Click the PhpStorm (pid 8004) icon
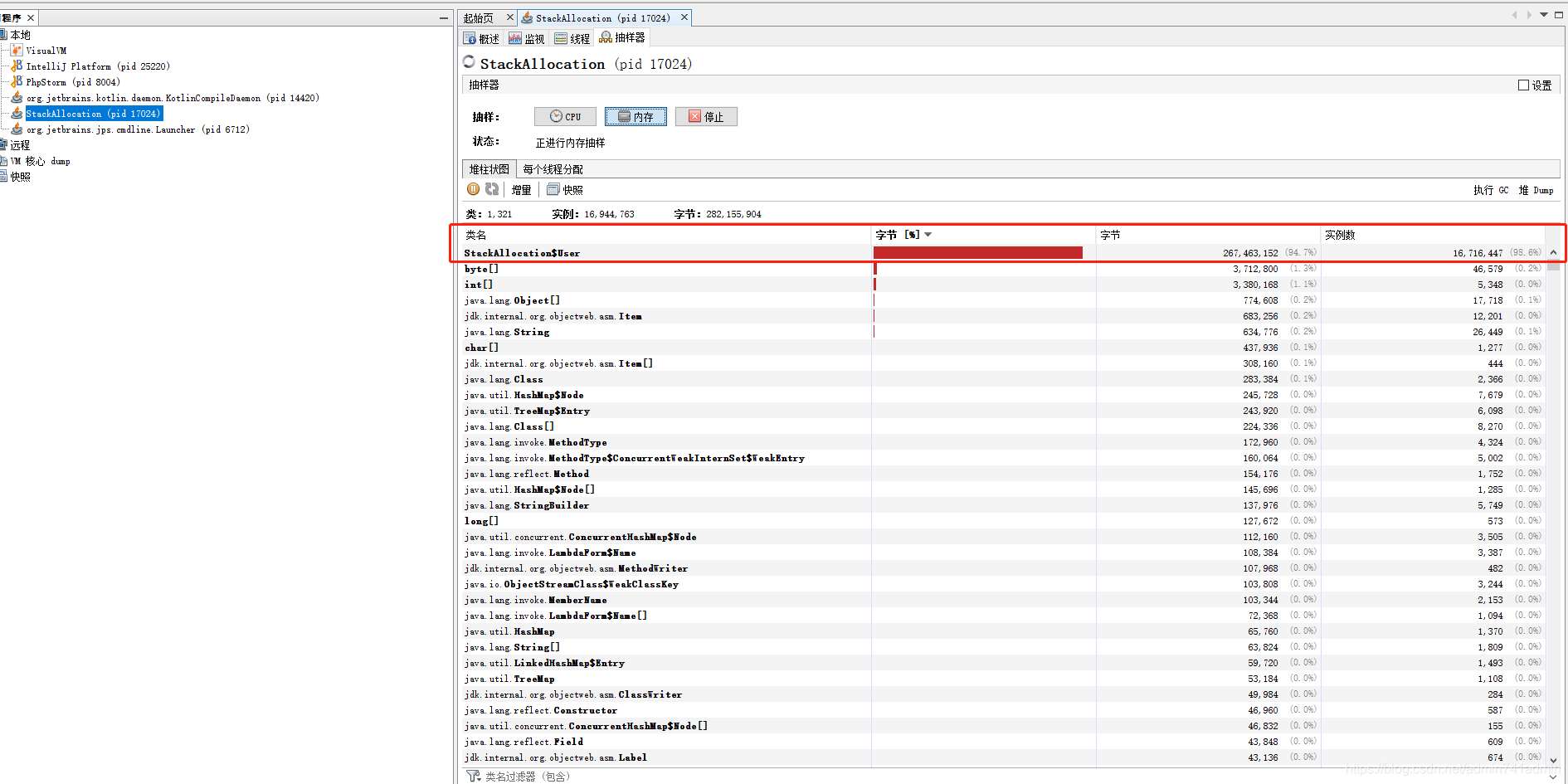The image size is (1568, 784). click(x=17, y=82)
